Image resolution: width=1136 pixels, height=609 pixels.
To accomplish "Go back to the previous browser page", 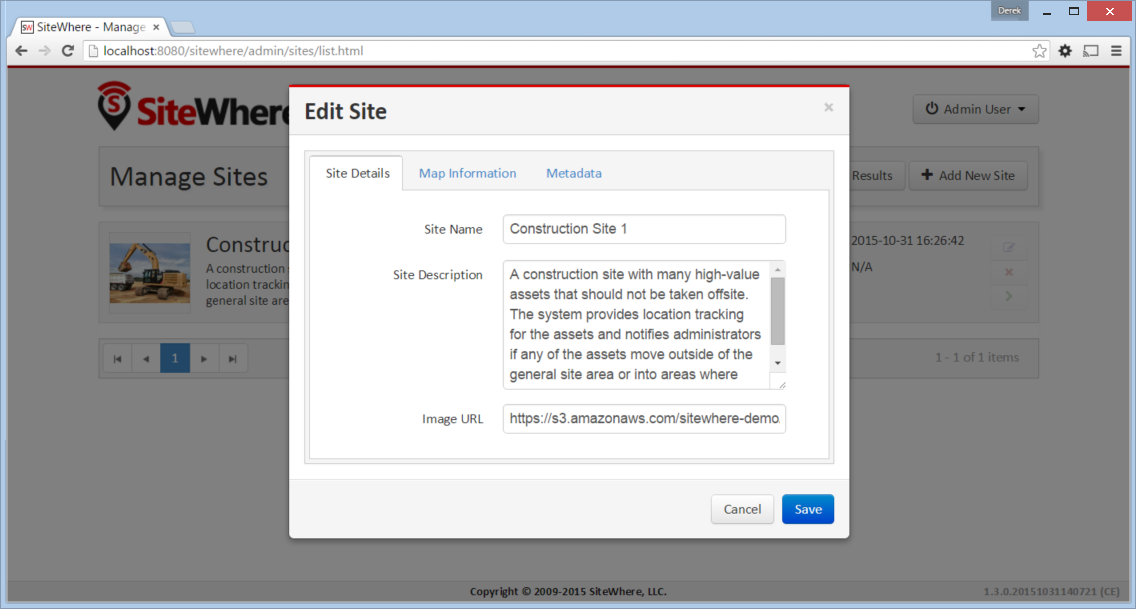I will (x=21, y=51).
